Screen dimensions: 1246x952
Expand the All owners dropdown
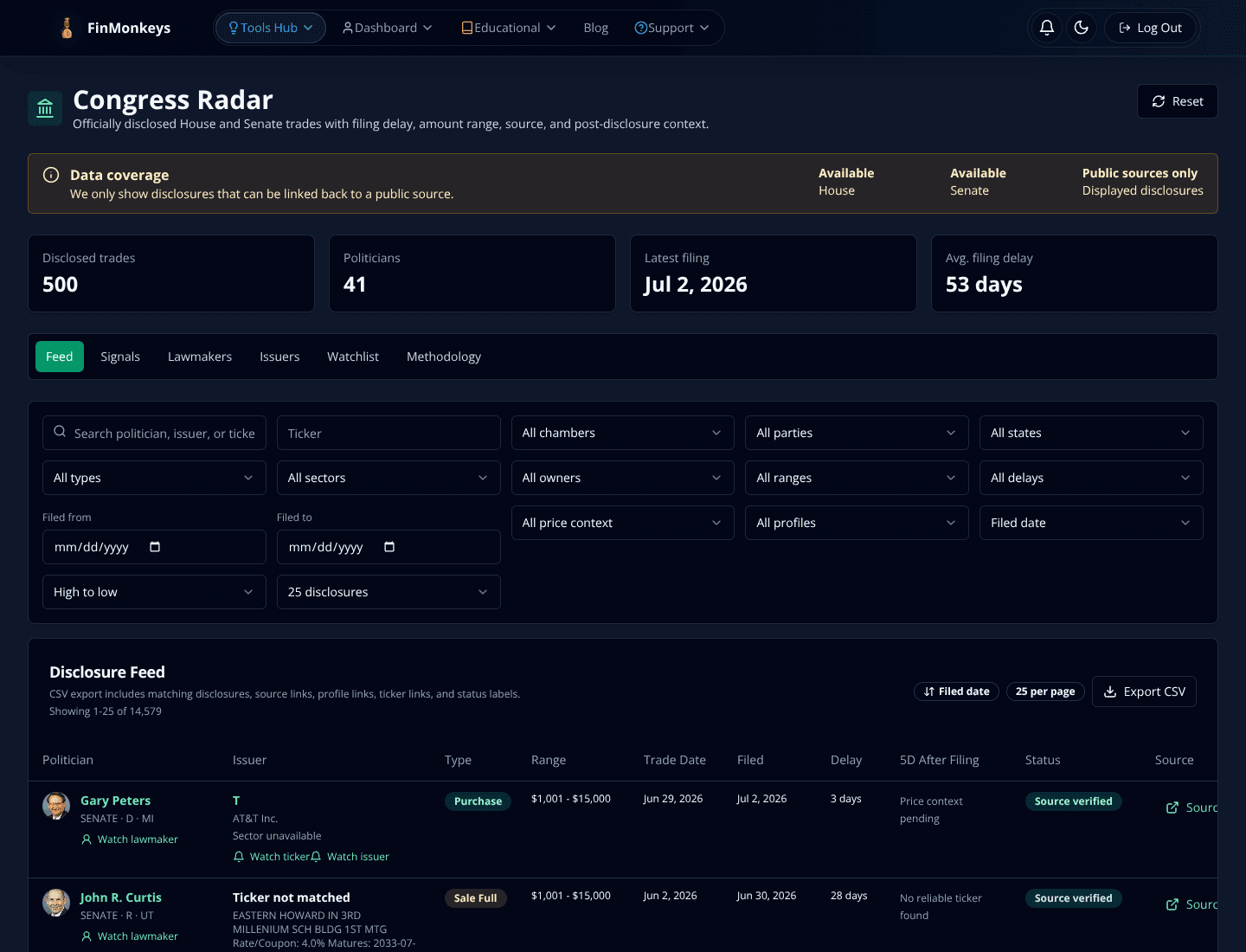tap(623, 478)
